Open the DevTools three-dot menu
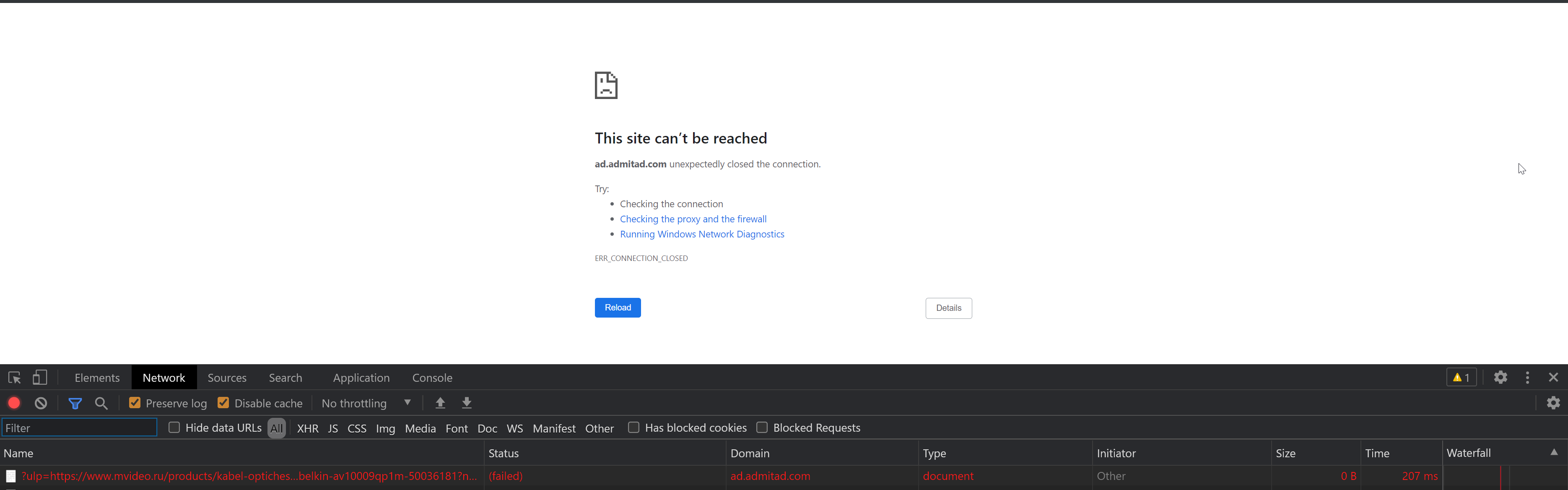The width and height of the screenshot is (1568, 490). (x=1528, y=377)
